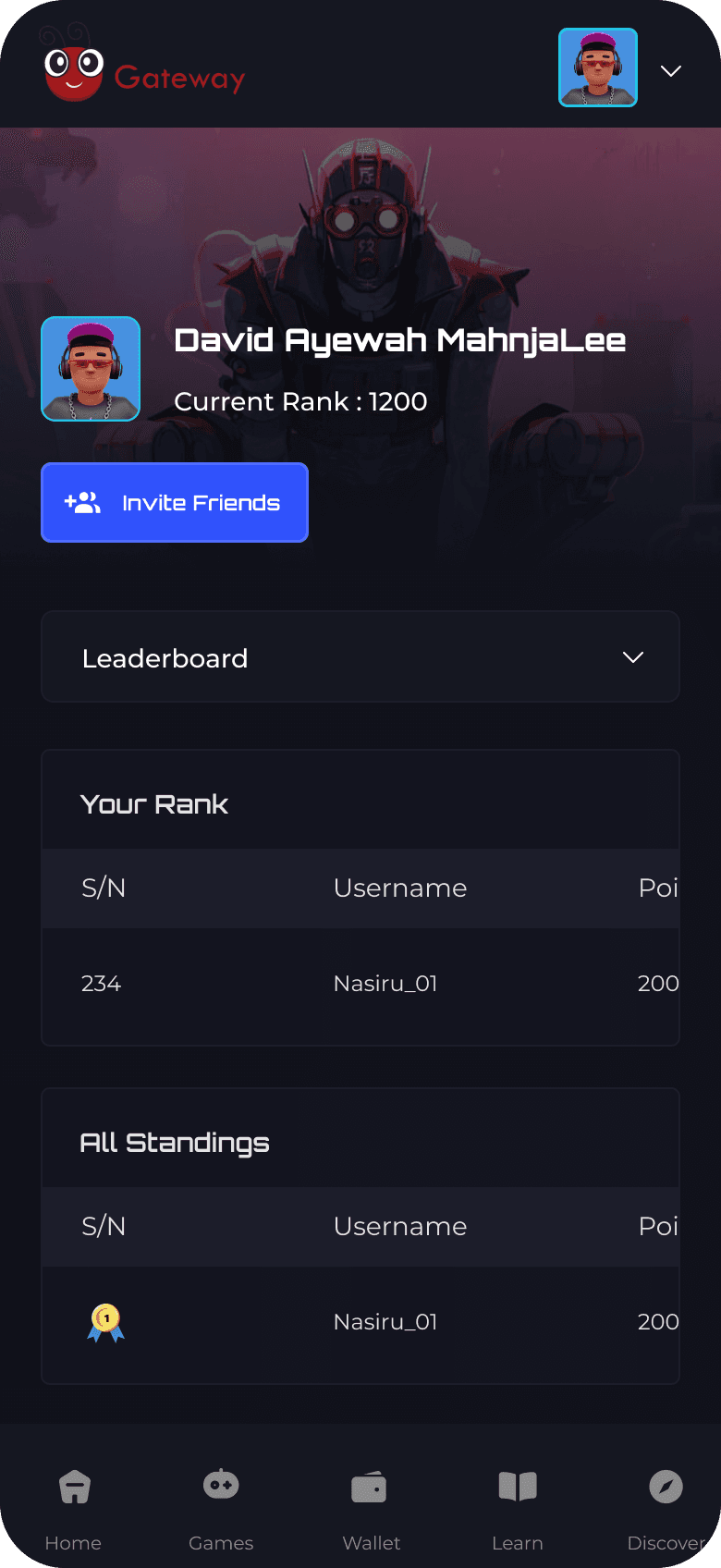Screen dimensions: 721x1568
Task: Open the Games controller icon
Action: click(x=221, y=1485)
